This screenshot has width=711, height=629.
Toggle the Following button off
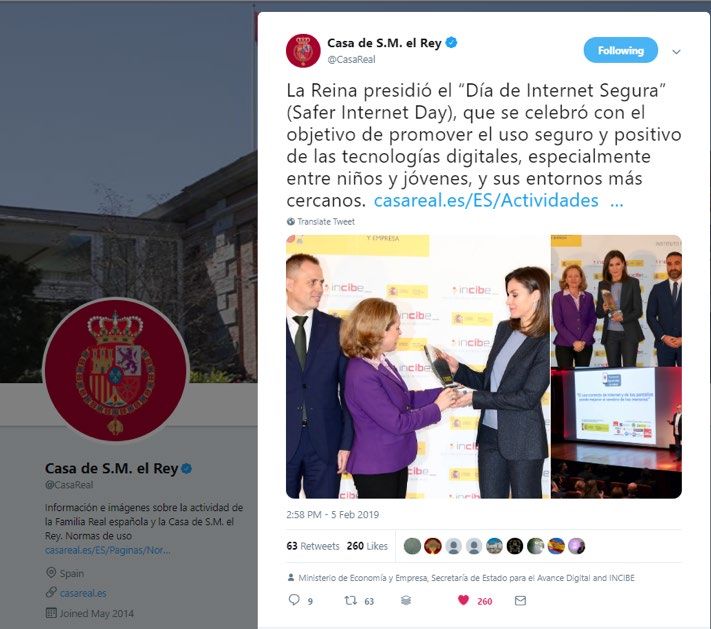point(620,50)
